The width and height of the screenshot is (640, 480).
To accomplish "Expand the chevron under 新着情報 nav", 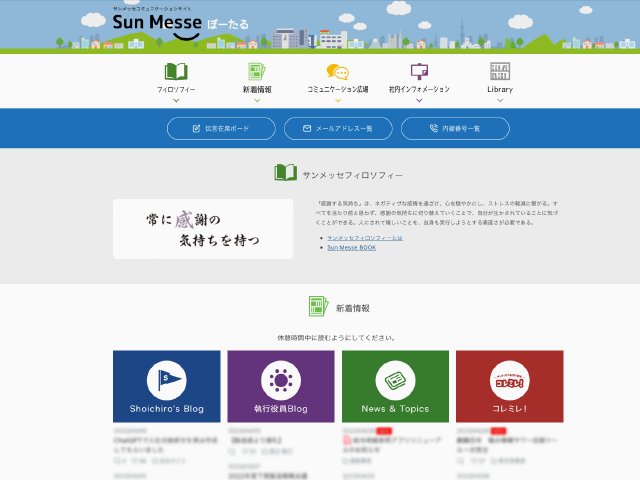I will point(257,100).
